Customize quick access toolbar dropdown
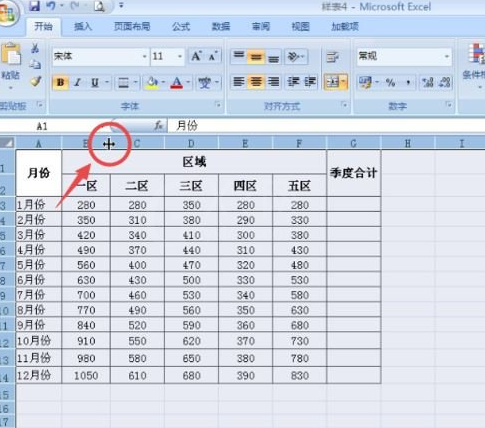485x428 pixels. click(121, 6)
